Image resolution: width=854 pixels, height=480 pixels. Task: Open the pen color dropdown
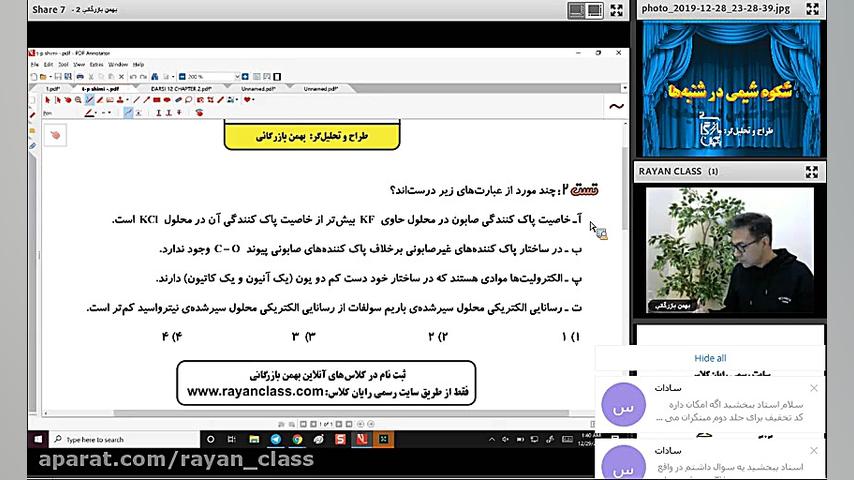[96, 113]
